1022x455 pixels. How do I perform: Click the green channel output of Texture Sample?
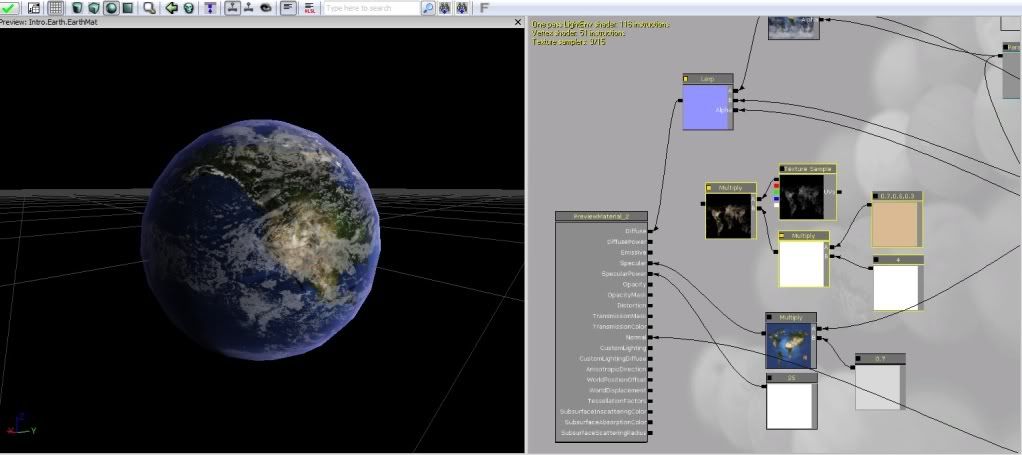[x=776, y=192]
